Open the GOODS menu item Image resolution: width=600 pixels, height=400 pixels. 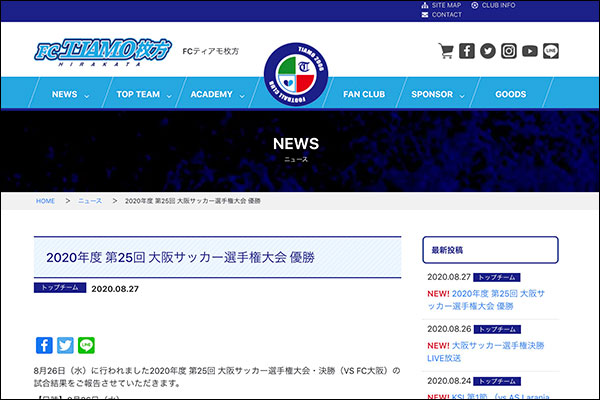(x=510, y=94)
